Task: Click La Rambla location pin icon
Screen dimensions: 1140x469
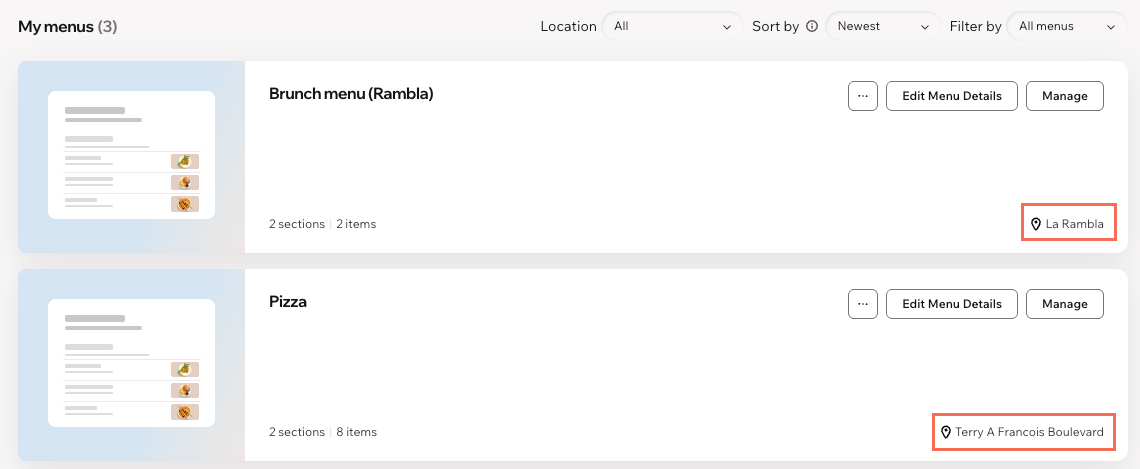Action: 1036,224
